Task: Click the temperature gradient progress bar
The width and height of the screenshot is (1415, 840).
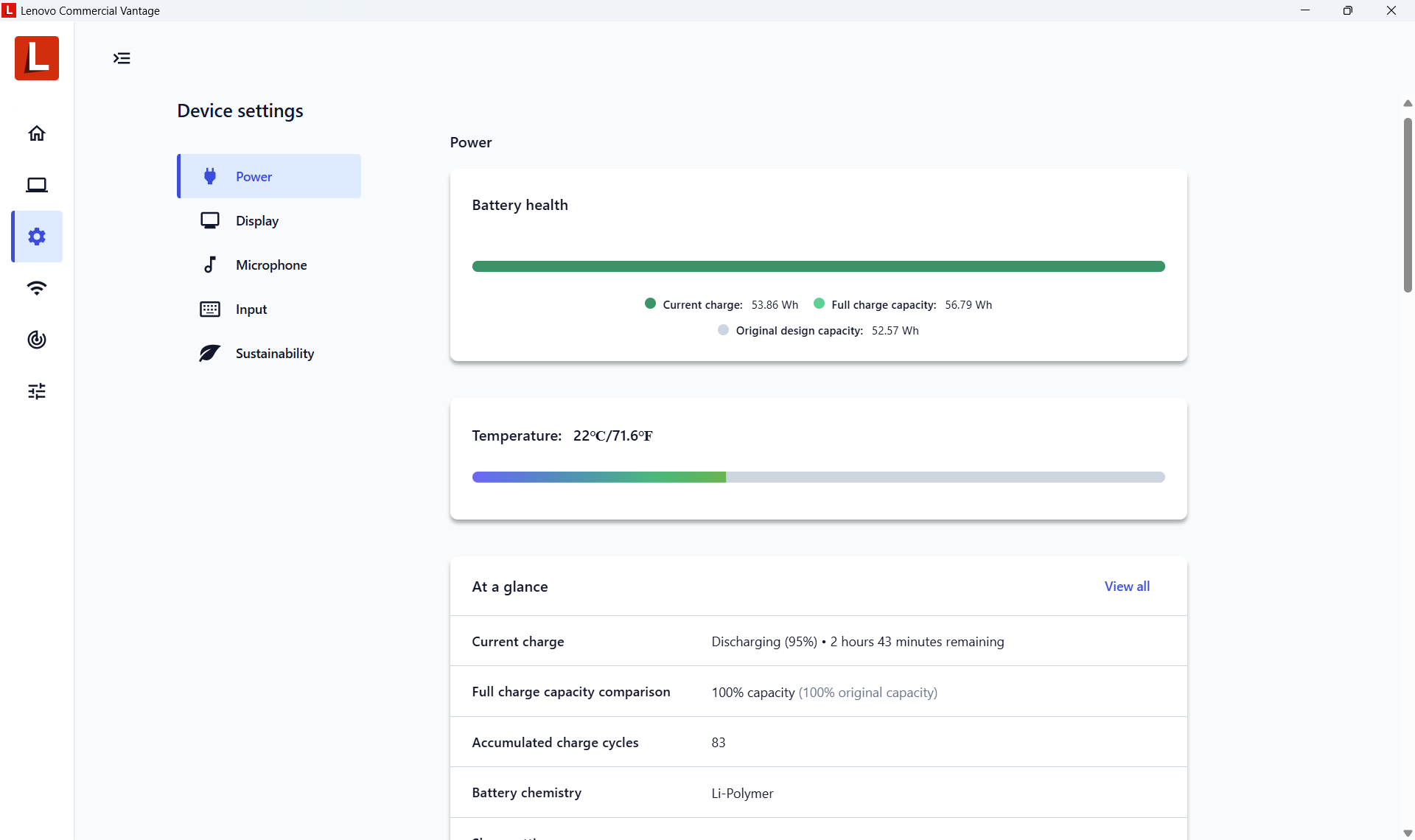Action: tap(818, 477)
